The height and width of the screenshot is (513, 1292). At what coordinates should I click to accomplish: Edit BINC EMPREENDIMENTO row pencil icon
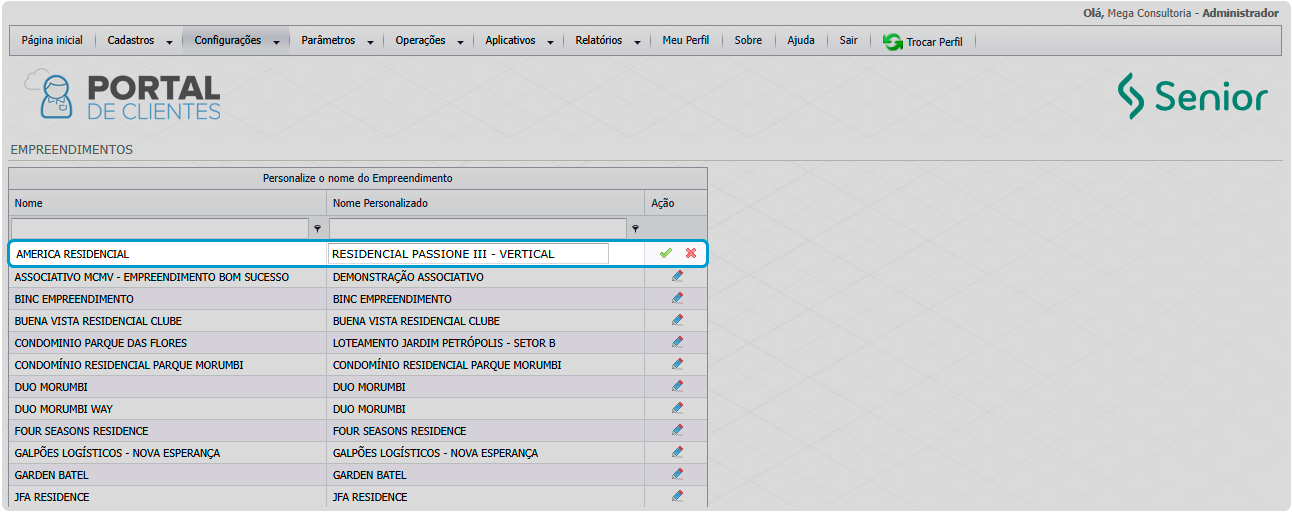click(x=677, y=298)
